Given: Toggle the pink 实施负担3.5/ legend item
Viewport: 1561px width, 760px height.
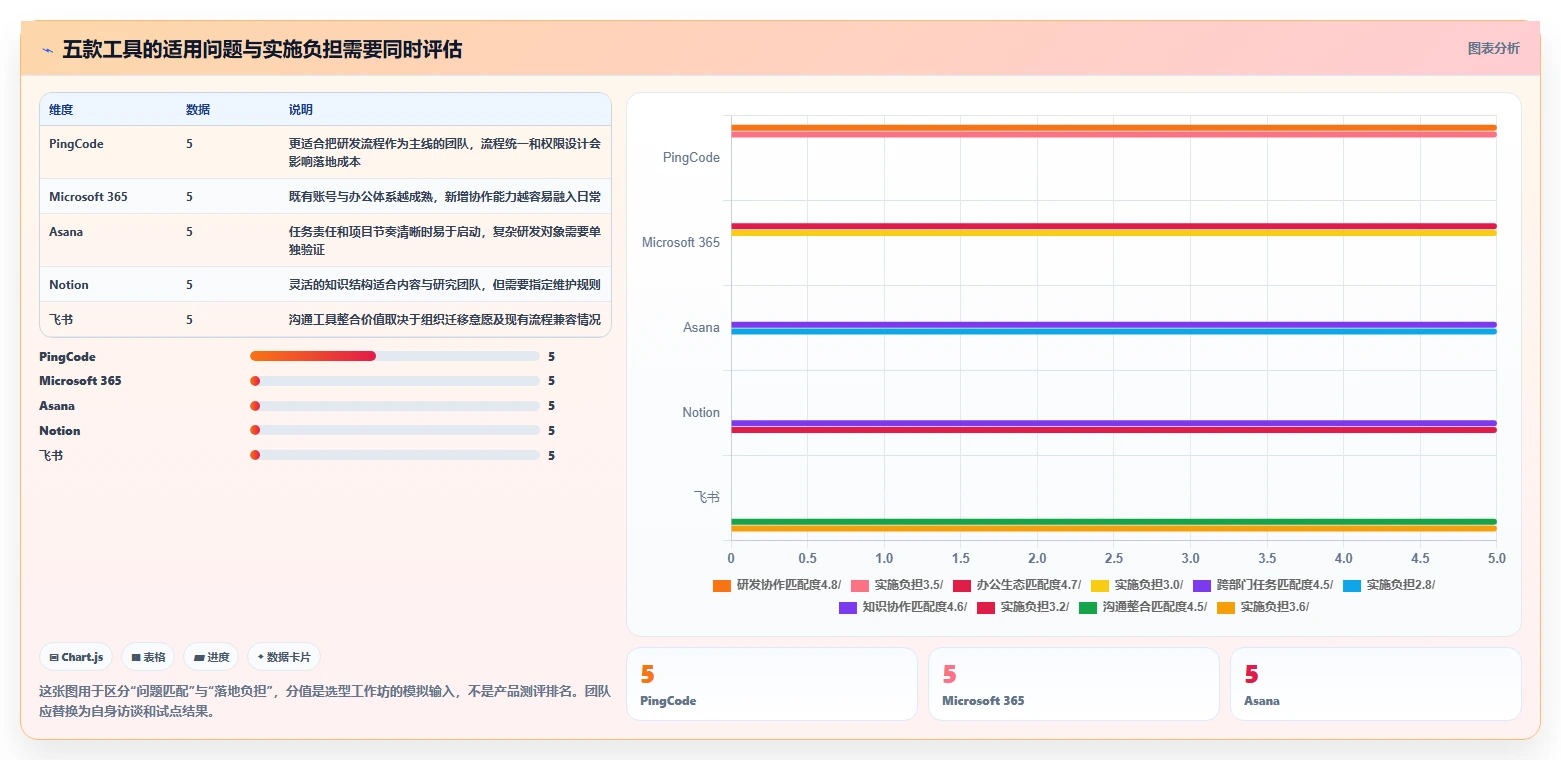Looking at the screenshot, I should 897,585.
